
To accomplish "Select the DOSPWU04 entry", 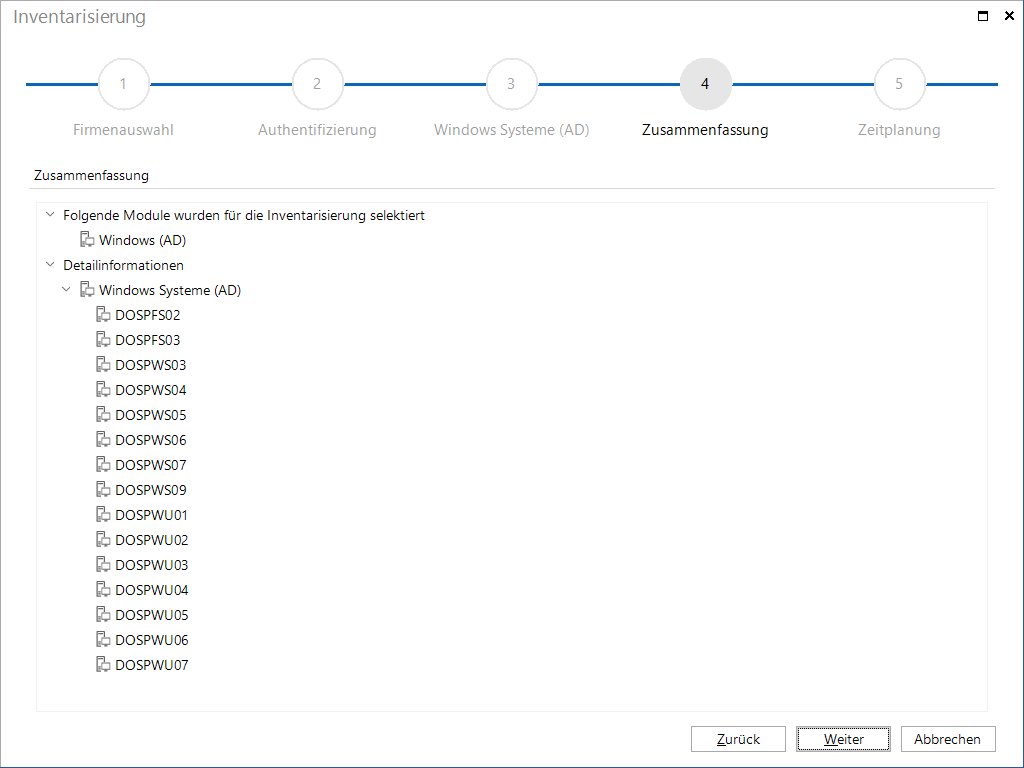I will tap(152, 590).
